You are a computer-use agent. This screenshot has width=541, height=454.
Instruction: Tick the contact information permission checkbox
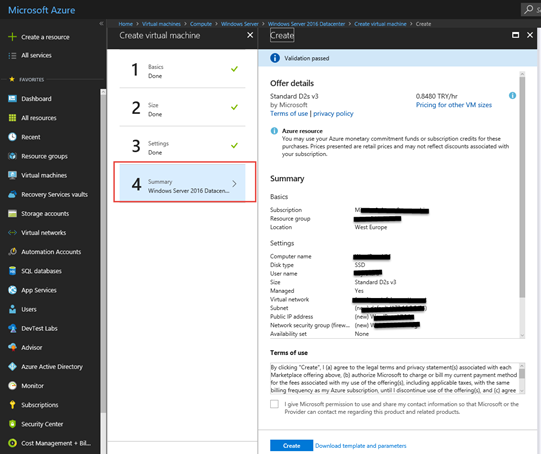274,404
